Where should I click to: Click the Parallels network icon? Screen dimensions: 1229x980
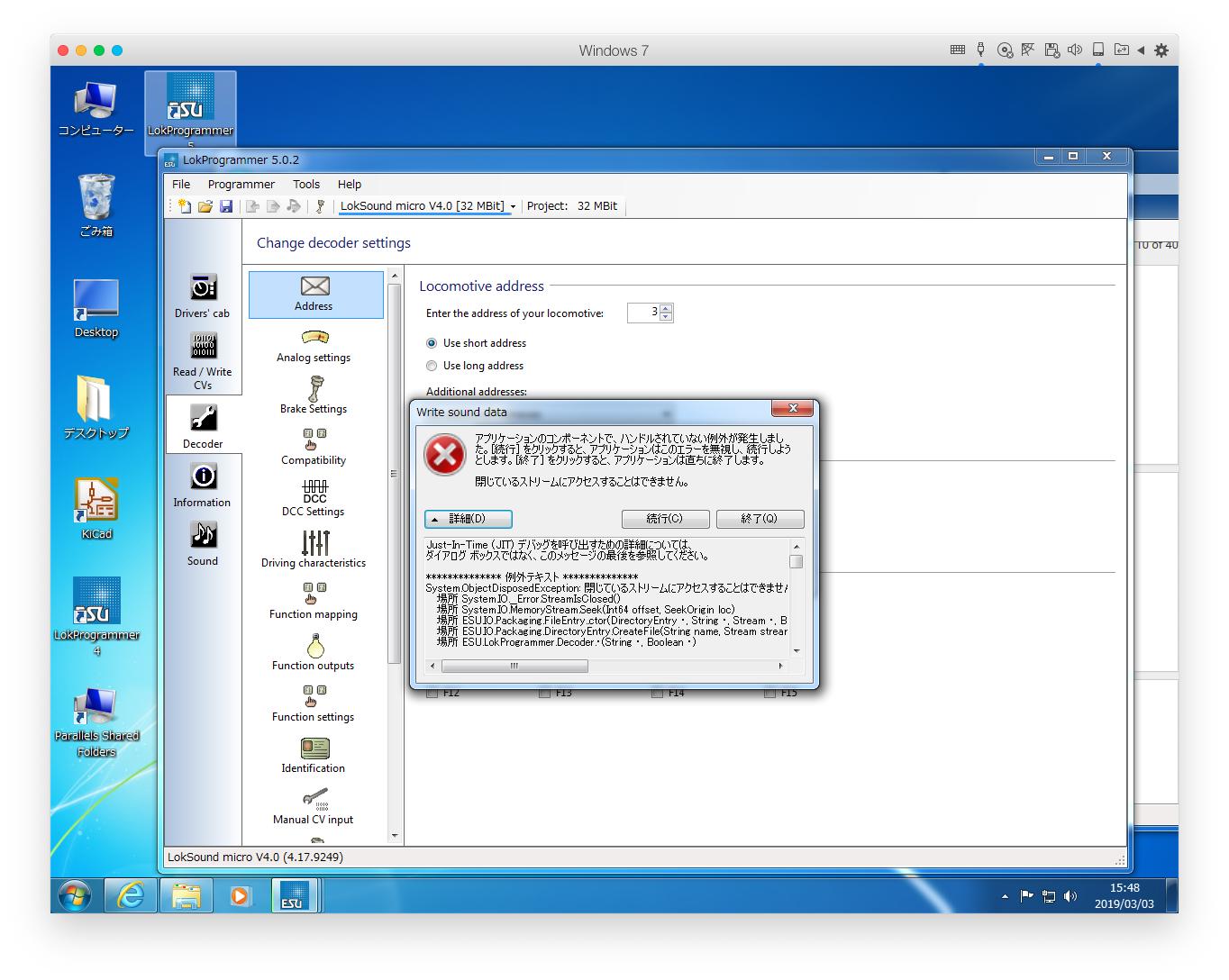(1027, 50)
